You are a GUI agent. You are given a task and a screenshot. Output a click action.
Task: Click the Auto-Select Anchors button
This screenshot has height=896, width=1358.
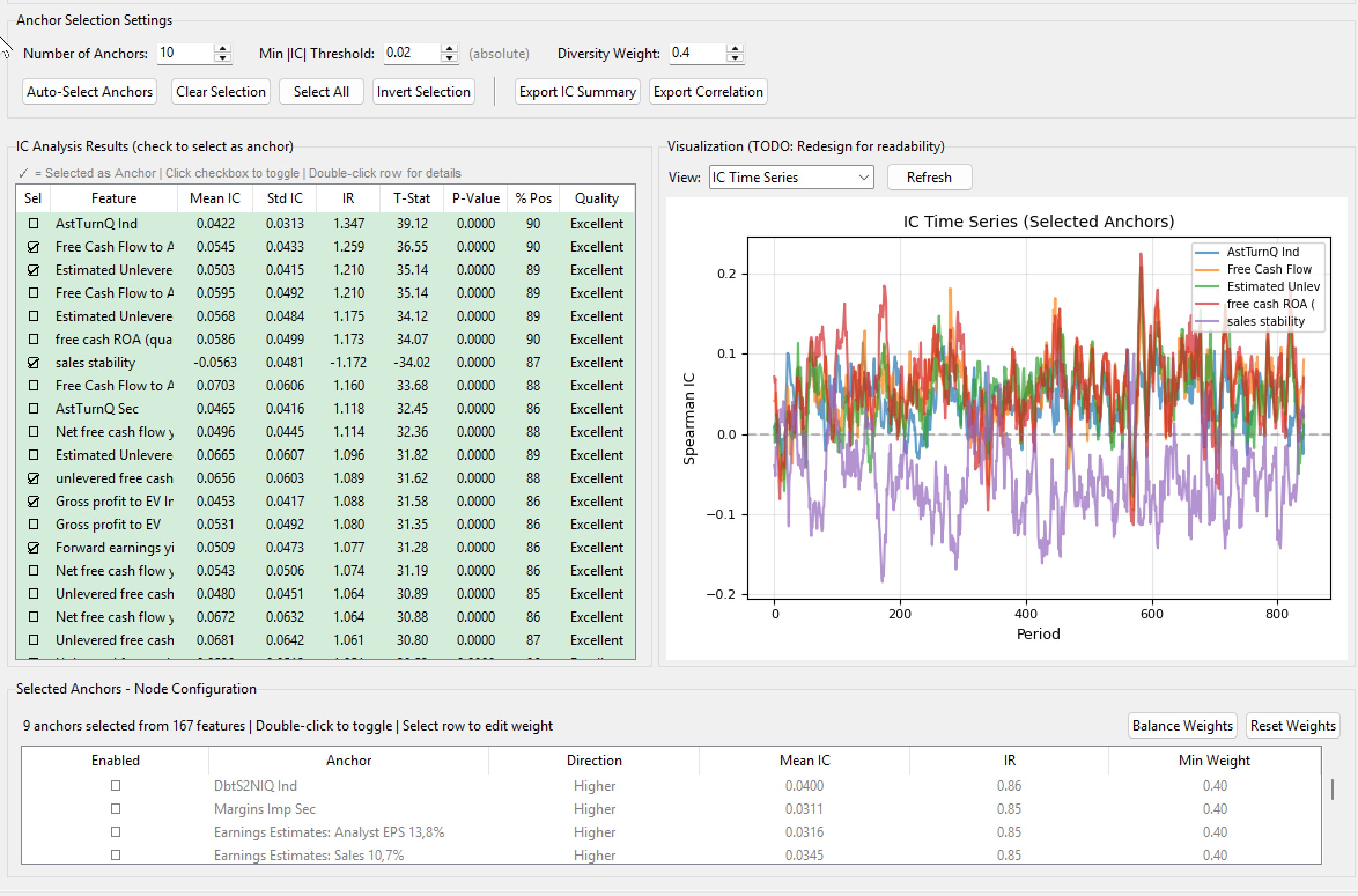pos(90,91)
